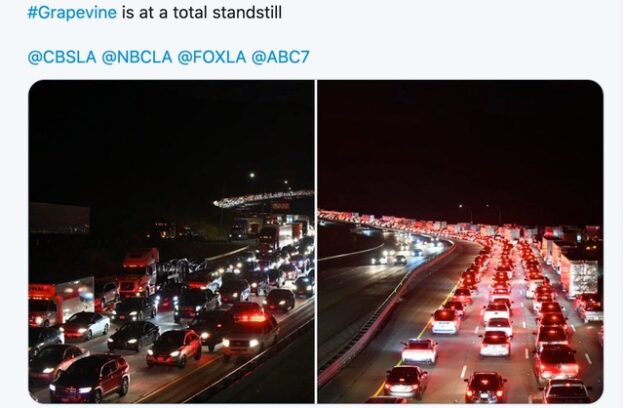This screenshot has height=408, width=624.
Task: Click the curved line of distant lights in headlights photo
Action: point(263,198)
